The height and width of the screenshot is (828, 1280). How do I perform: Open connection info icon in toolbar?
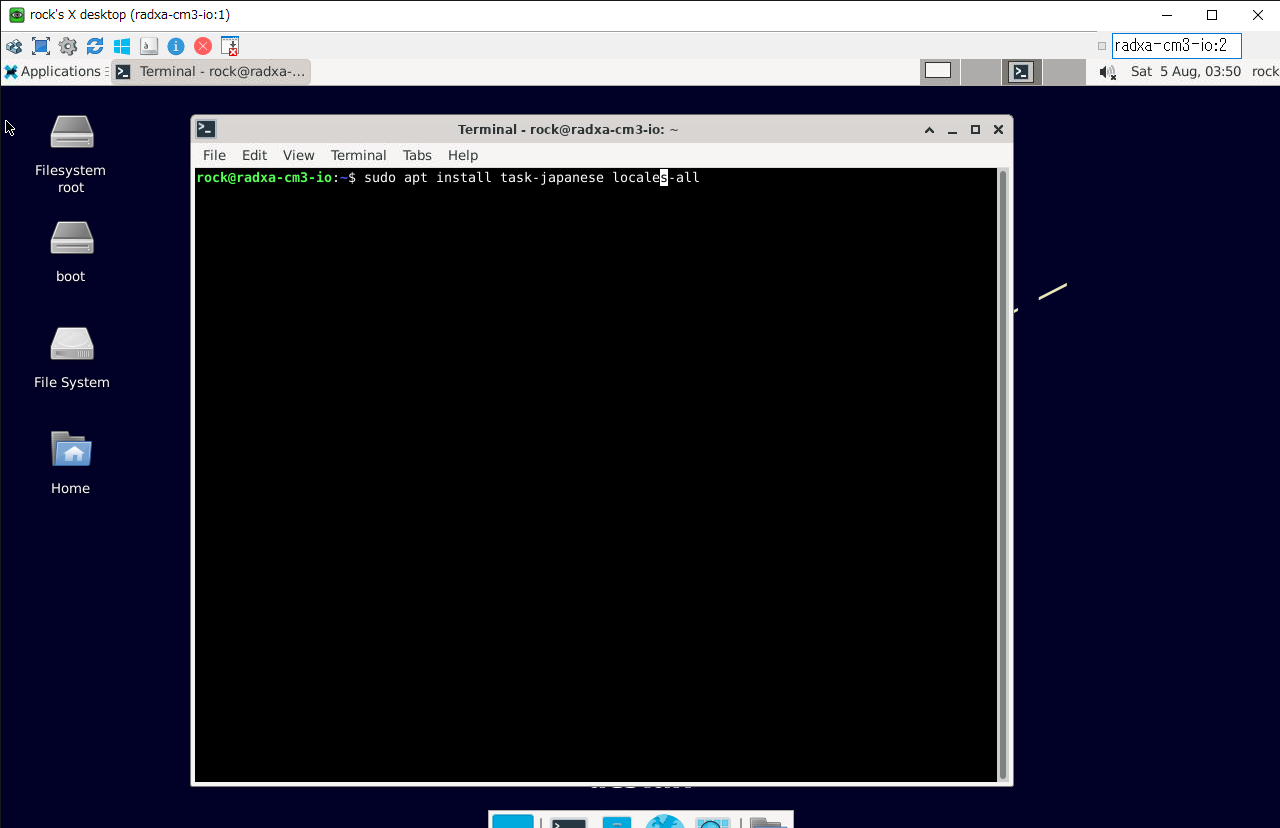coord(176,46)
